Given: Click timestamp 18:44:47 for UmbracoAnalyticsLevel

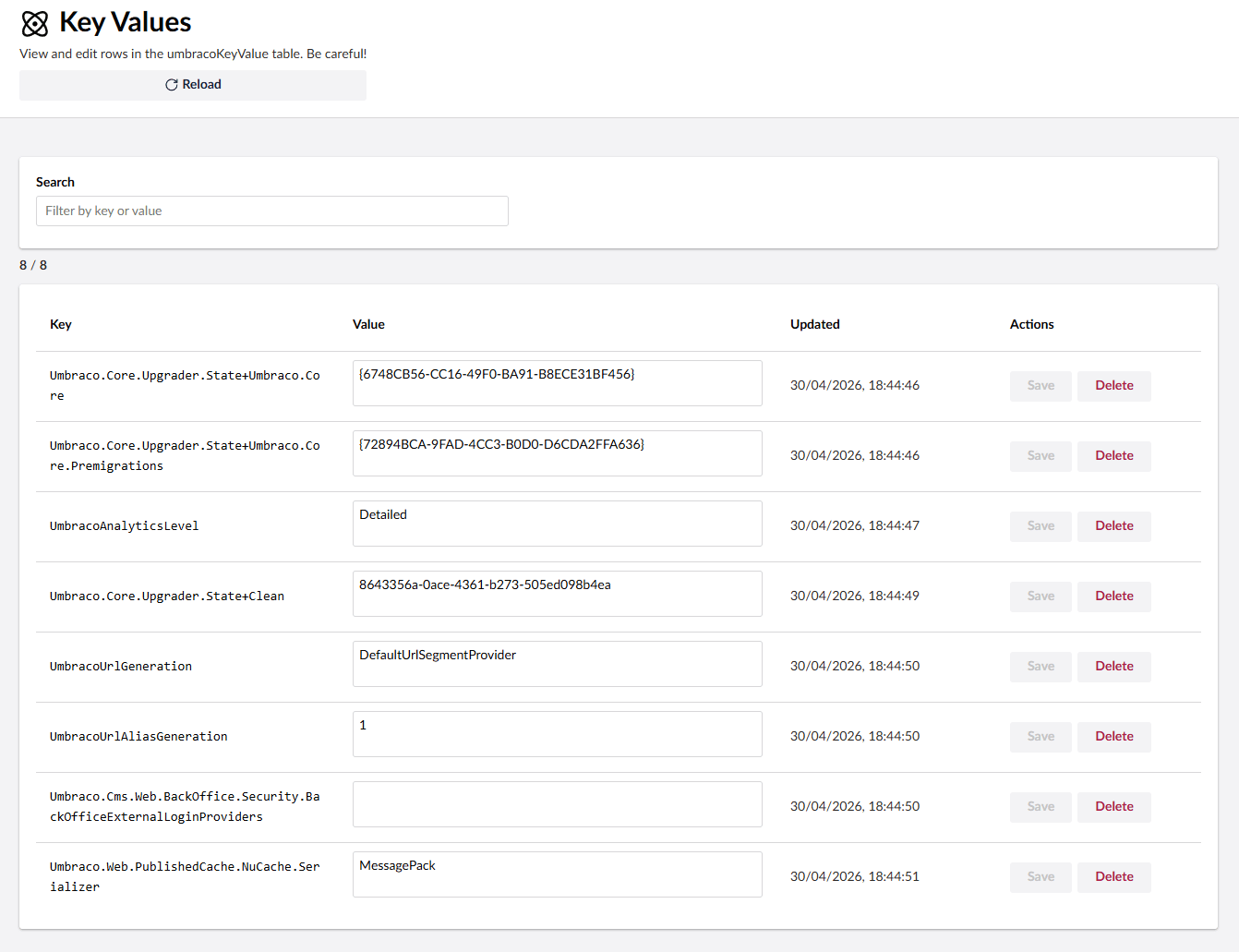Looking at the screenshot, I should coord(855,525).
